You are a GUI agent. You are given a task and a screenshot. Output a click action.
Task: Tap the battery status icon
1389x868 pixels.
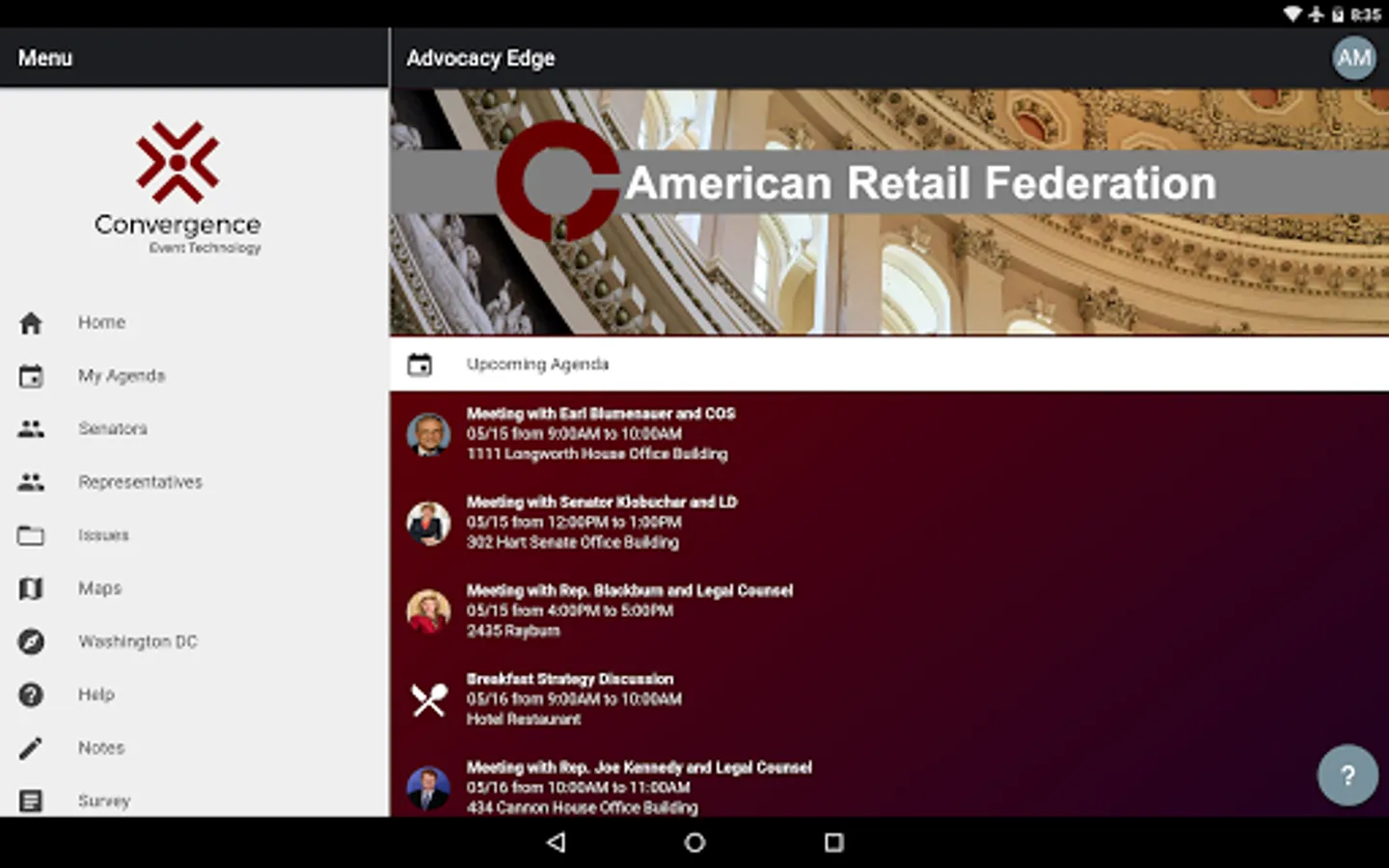pyautogui.click(x=1338, y=14)
